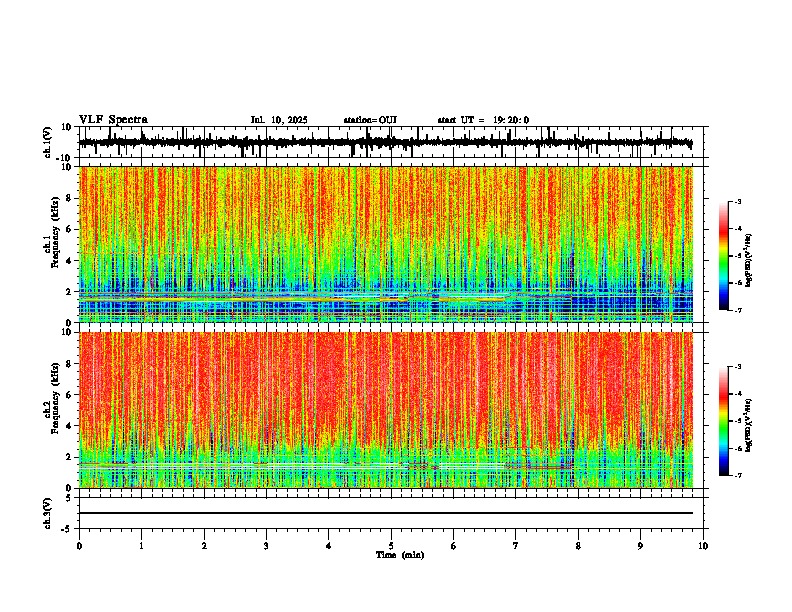Select the date text "Jul. 10, 2025"
This screenshot has height=612, width=792.
[x=279, y=120]
